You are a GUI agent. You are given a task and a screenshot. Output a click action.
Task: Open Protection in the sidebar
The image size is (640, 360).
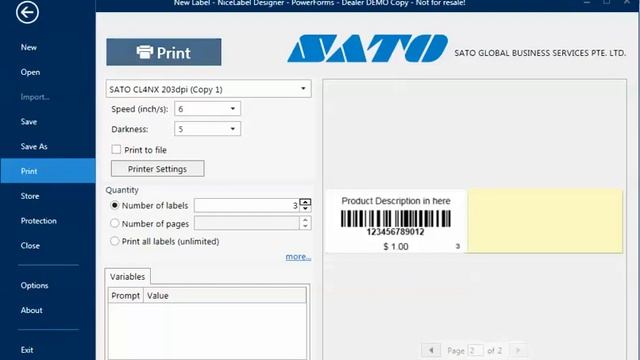(x=38, y=221)
